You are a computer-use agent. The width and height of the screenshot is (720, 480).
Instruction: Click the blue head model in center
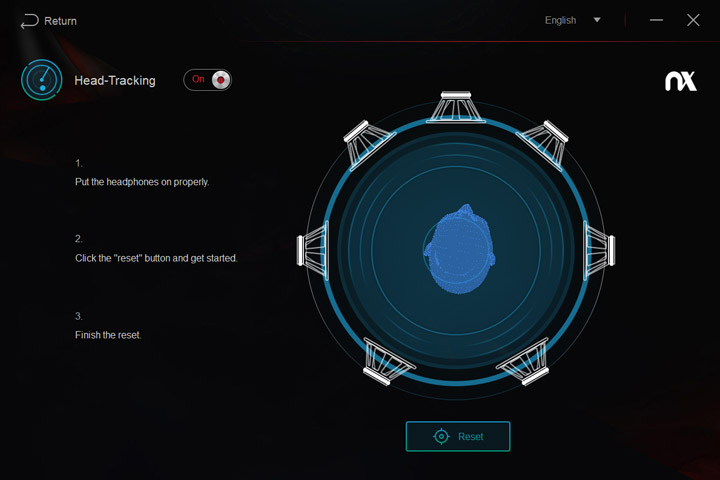point(460,249)
